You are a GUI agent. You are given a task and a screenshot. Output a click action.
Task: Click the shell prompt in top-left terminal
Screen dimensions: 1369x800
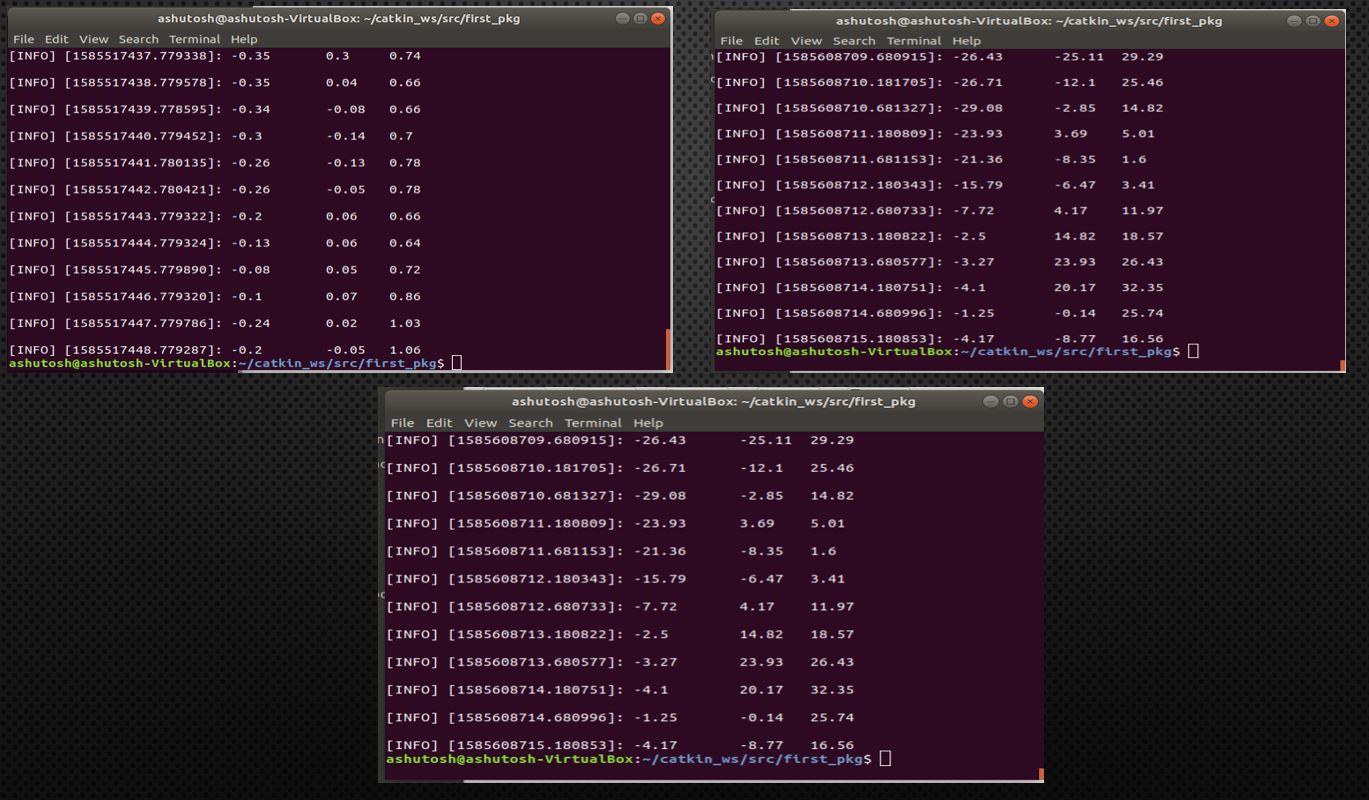[x=226, y=362]
